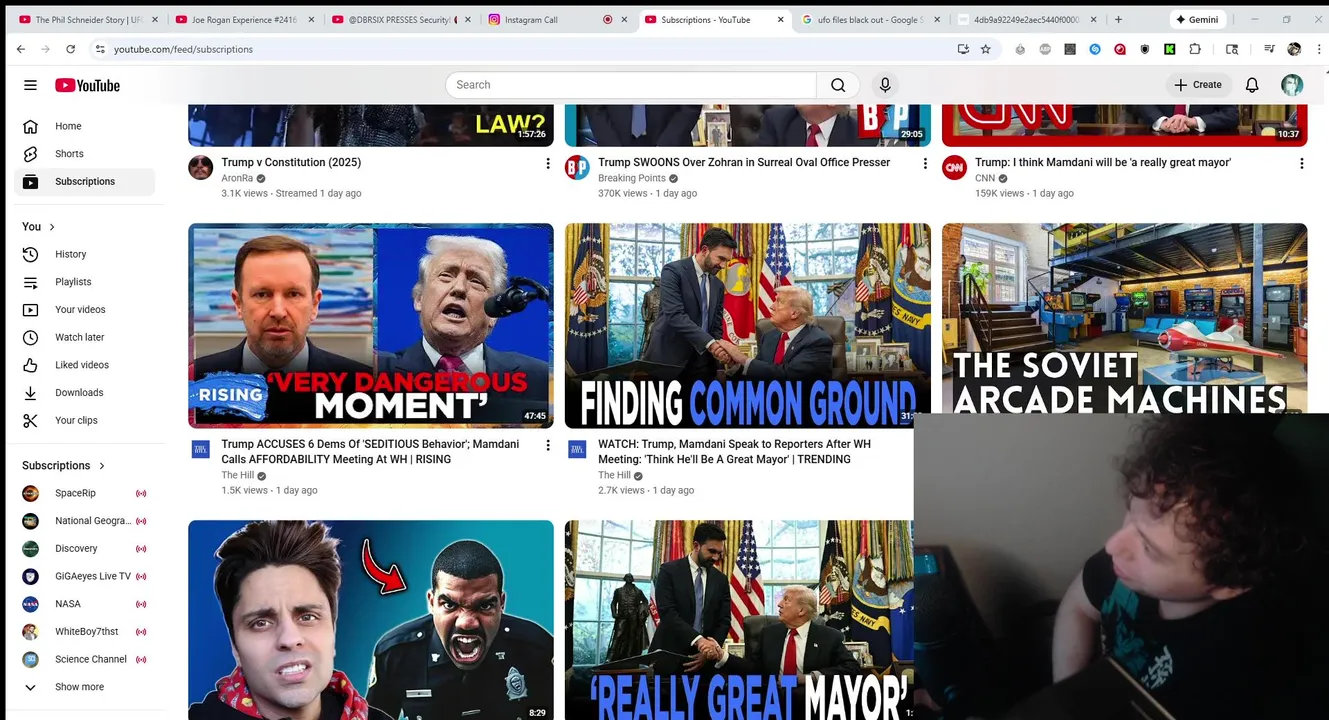The height and width of the screenshot is (720, 1329).
Task: Open Your videos in sidebar
Action: (x=85, y=309)
